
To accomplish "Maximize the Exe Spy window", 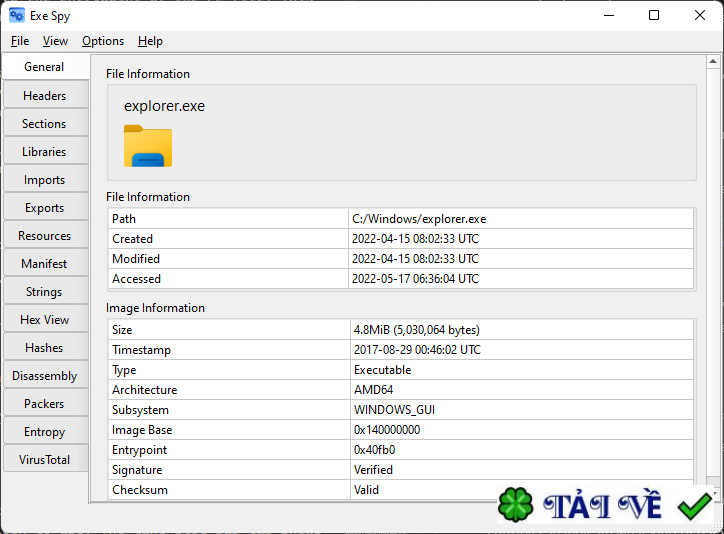I will click(x=653, y=15).
